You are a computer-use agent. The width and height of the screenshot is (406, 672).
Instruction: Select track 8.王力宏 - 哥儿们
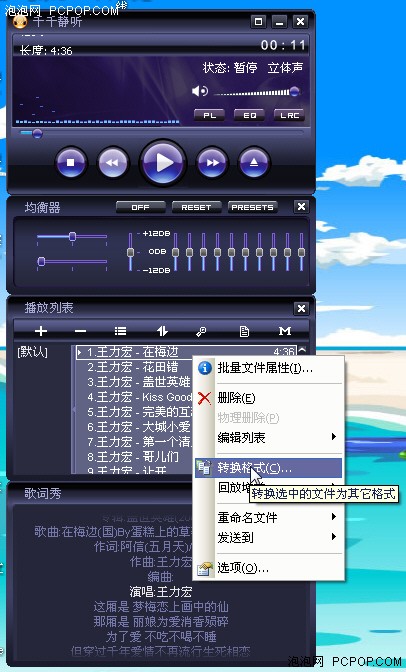click(133, 456)
